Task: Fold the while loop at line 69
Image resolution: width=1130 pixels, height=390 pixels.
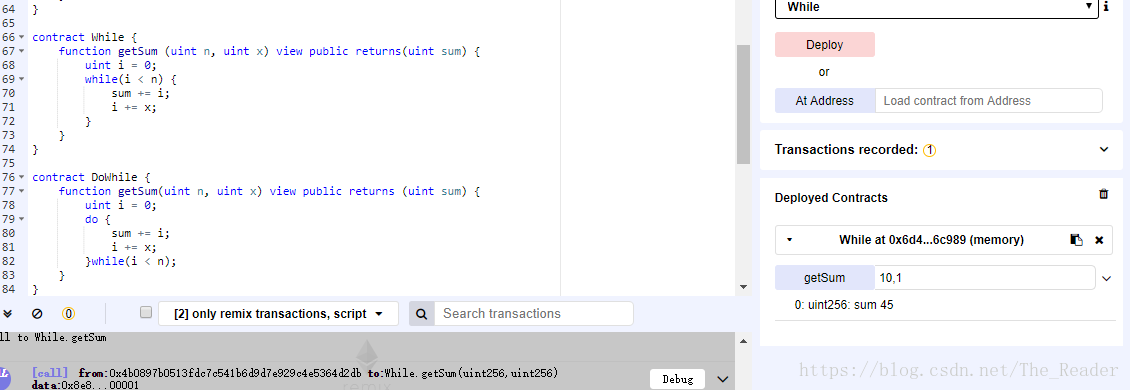Action: [22, 79]
